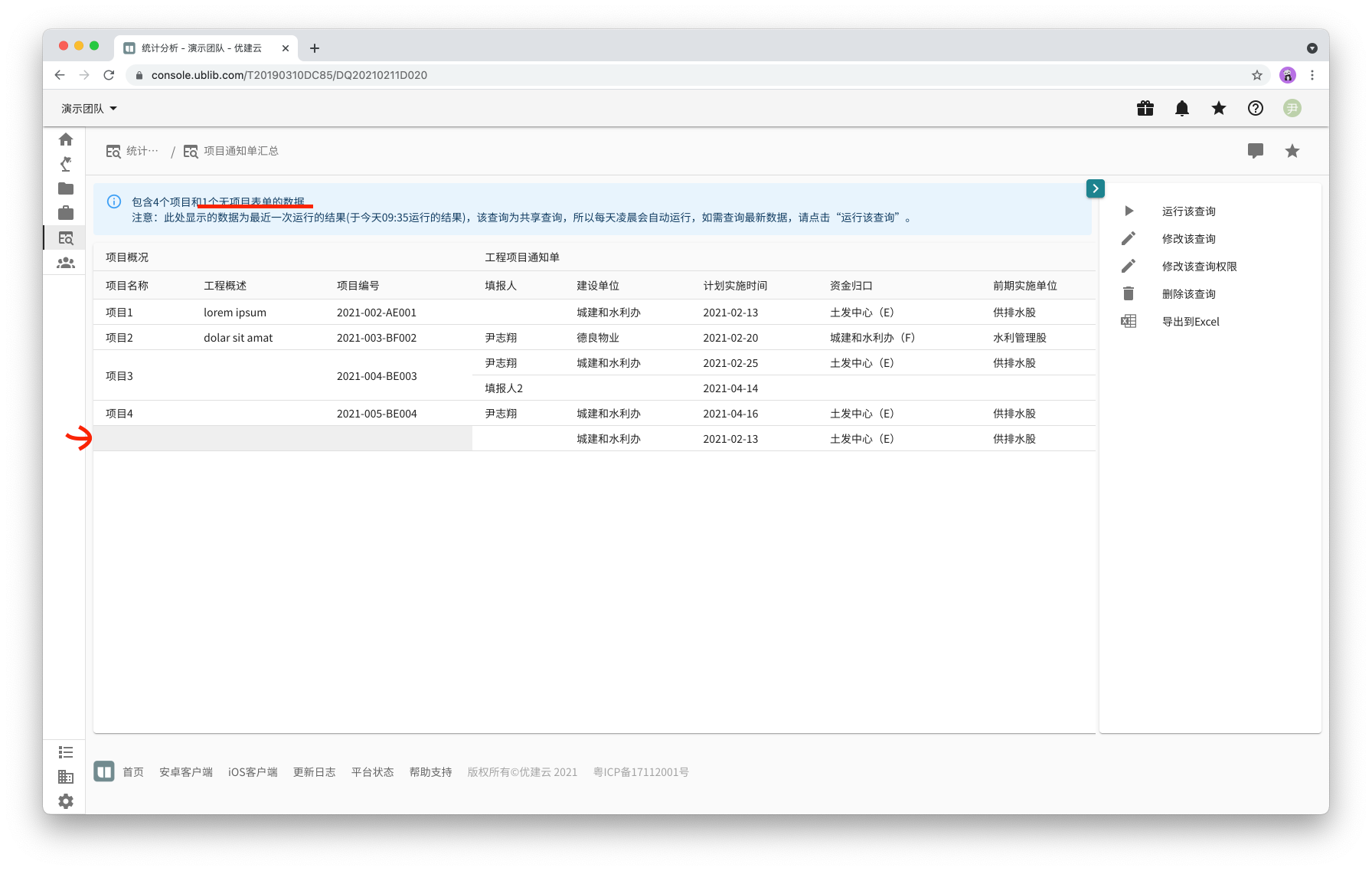Open the notifications bell
Image resolution: width=1372 pixels, height=871 pixels.
point(1181,108)
